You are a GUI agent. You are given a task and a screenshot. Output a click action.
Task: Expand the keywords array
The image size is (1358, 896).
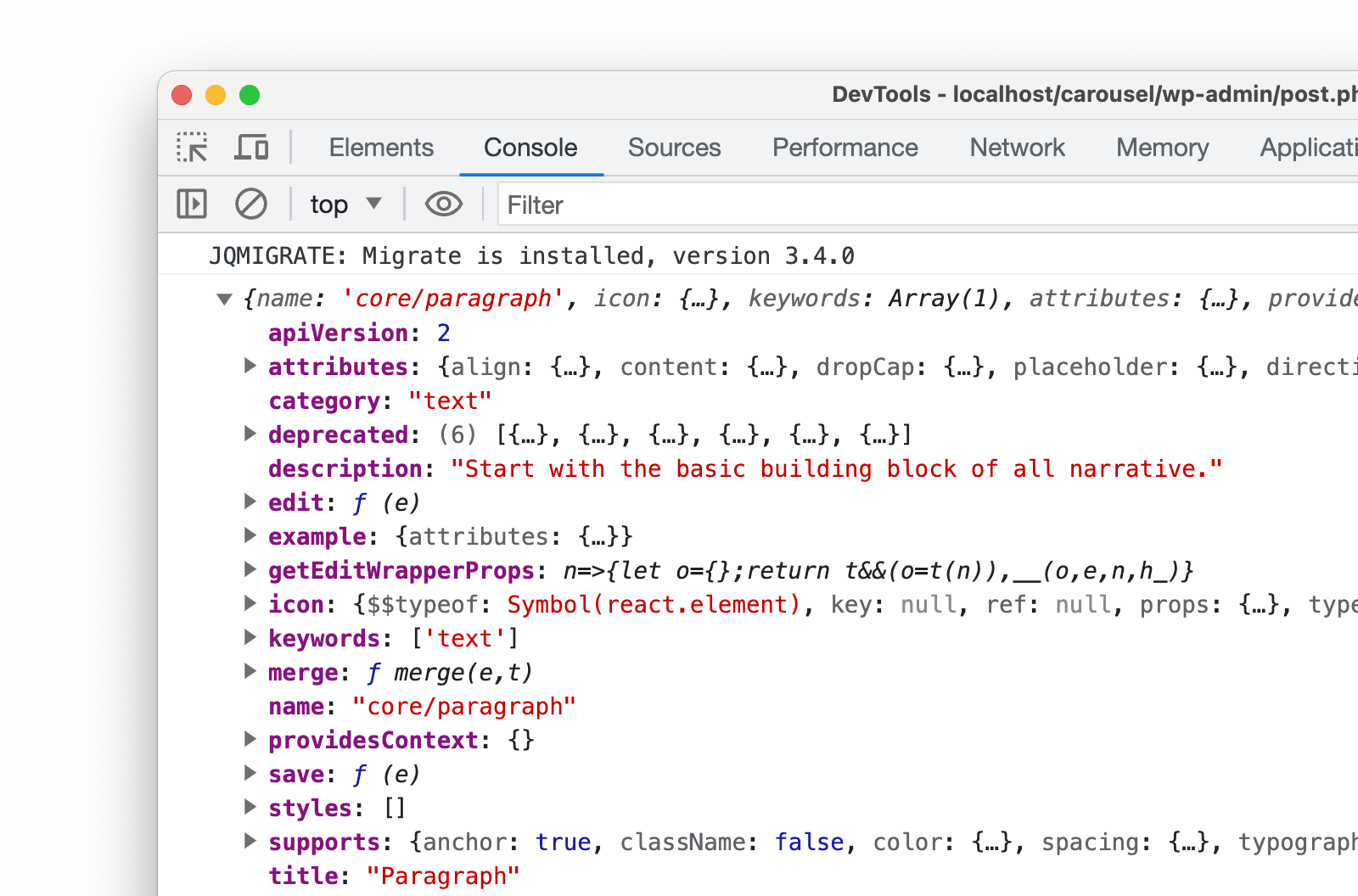click(250, 637)
